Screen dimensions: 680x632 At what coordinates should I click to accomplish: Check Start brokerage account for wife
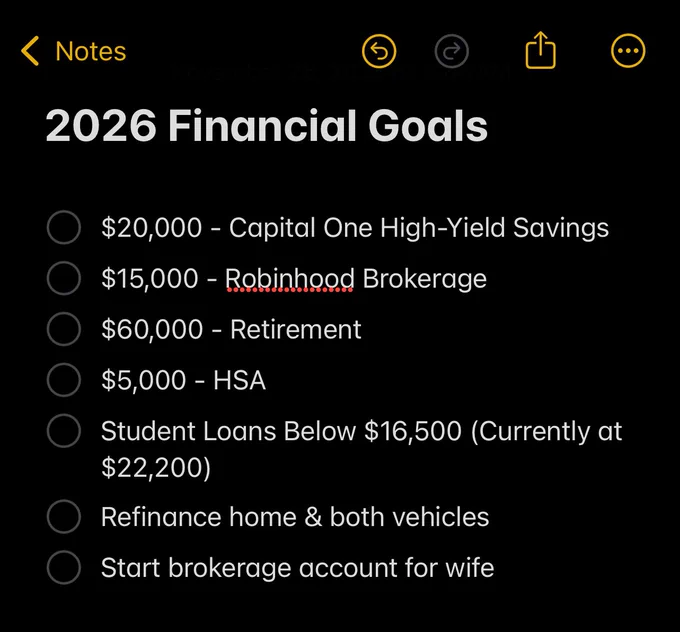[64, 567]
